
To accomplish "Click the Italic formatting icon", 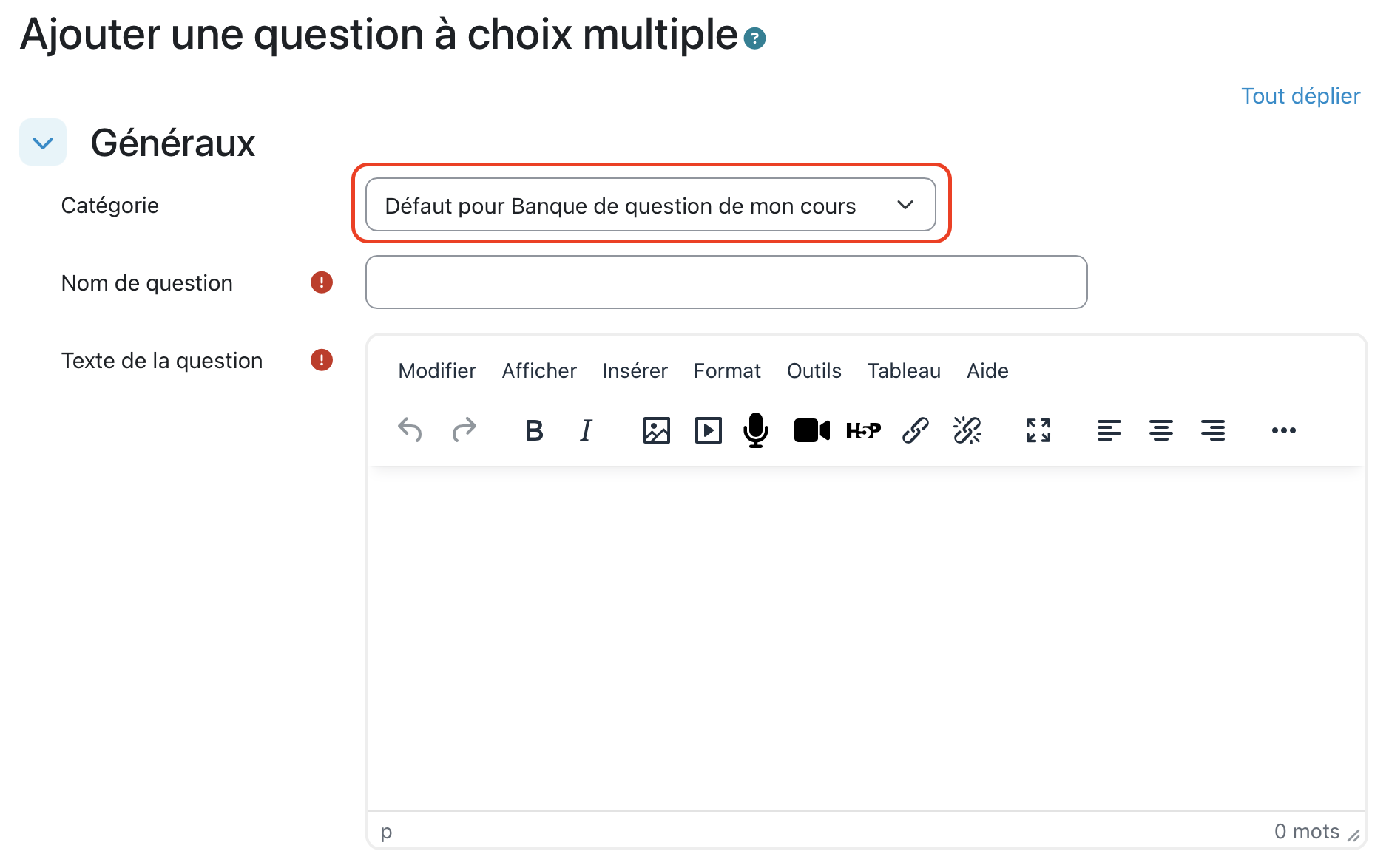I will pos(586,430).
